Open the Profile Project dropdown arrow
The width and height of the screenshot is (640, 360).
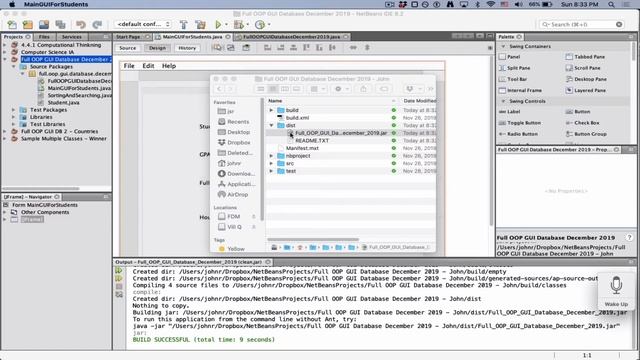(x=269, y=25)
